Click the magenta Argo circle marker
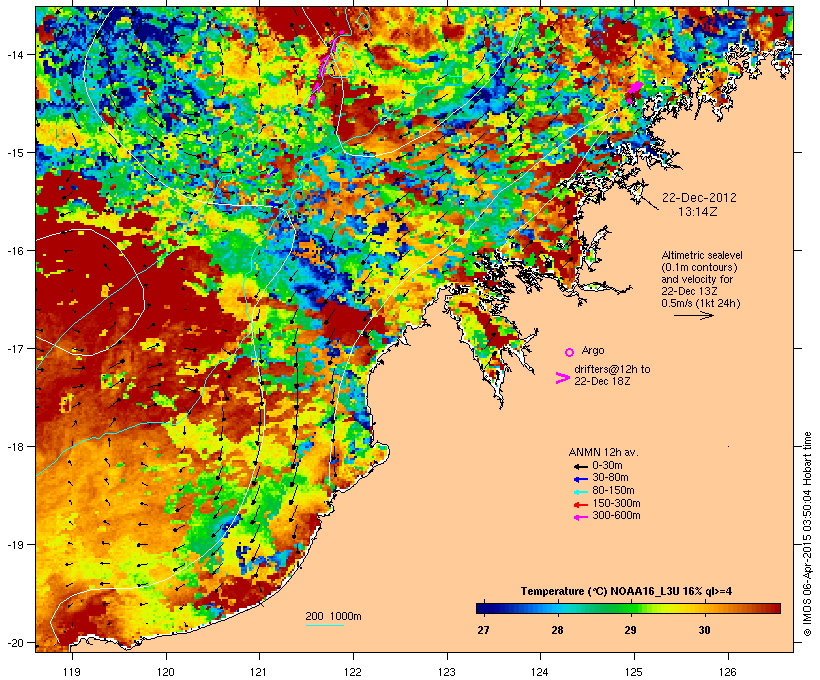This screenshot has height=680, width=820. tap(570, 352)
